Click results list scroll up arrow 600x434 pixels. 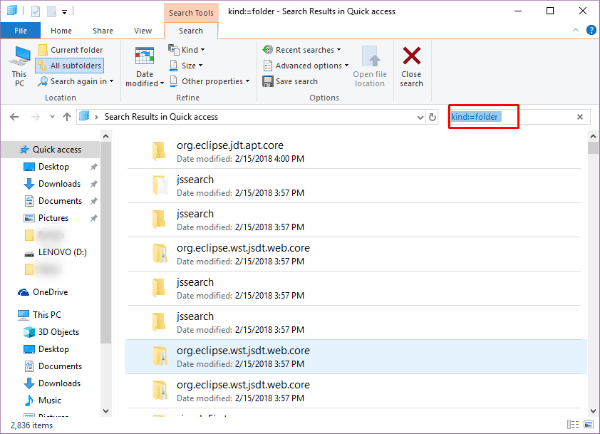click(x=593, y=136)
